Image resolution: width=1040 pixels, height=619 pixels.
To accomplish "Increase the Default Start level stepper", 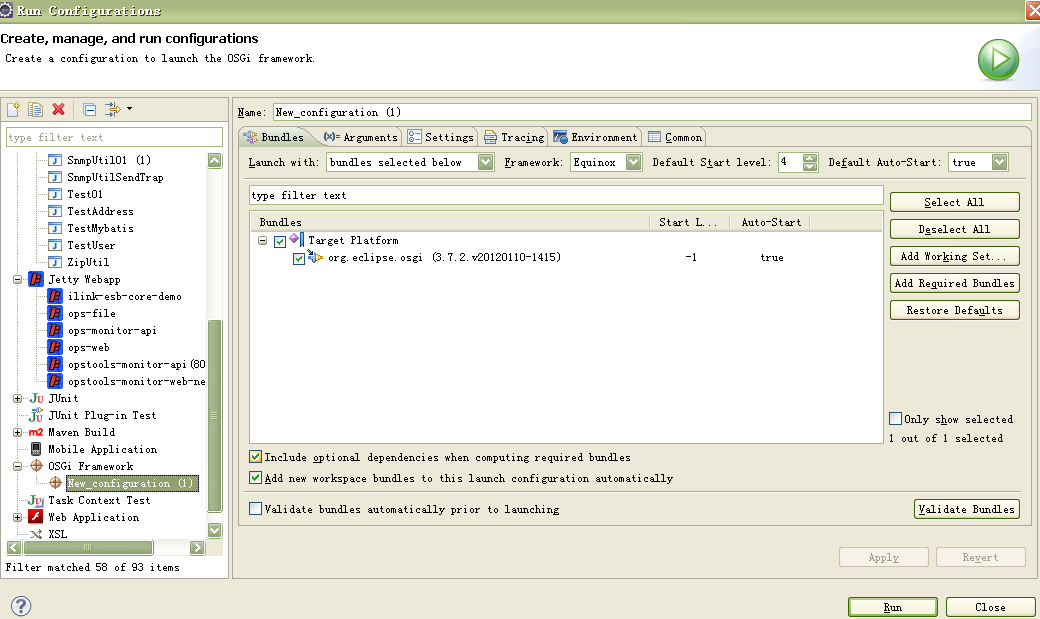I will tap(810, 158).
